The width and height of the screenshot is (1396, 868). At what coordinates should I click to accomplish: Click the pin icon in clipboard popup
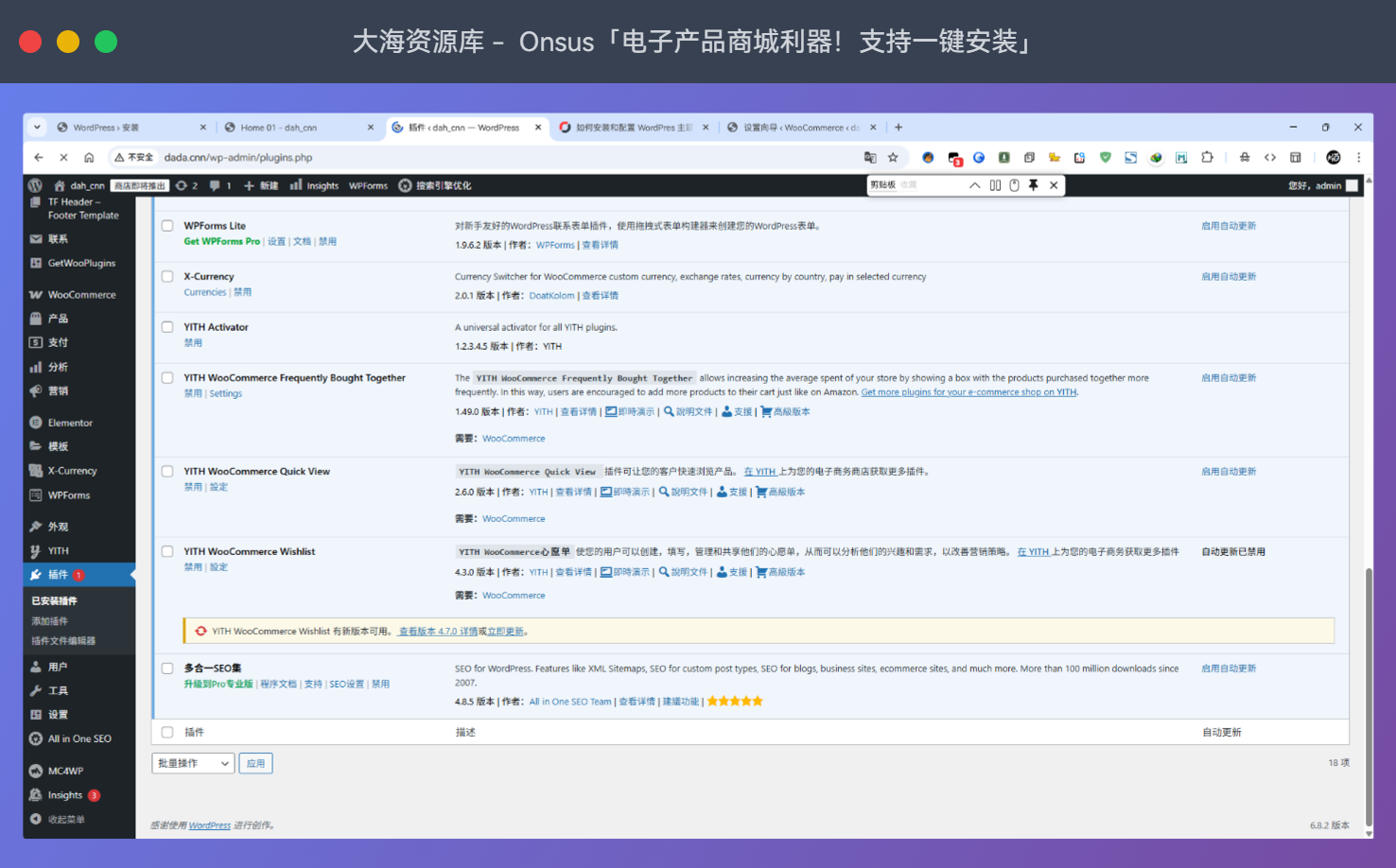[x=1034, y=185]
